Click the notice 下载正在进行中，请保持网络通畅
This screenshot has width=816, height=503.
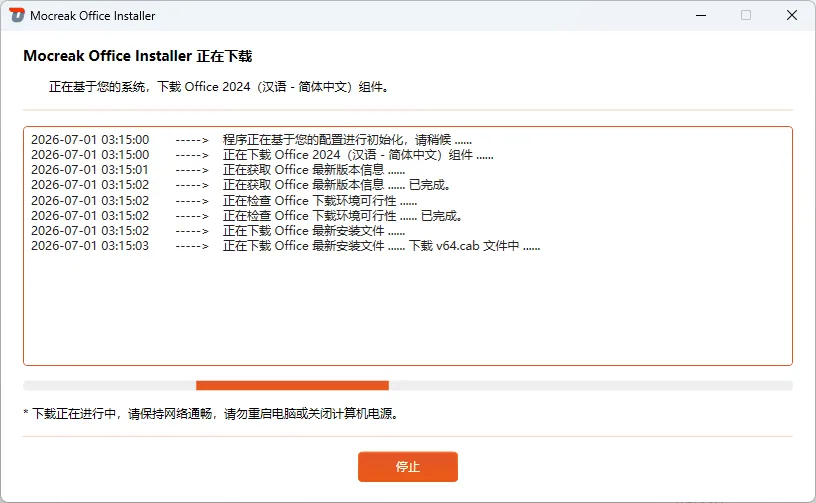[211, 414]
